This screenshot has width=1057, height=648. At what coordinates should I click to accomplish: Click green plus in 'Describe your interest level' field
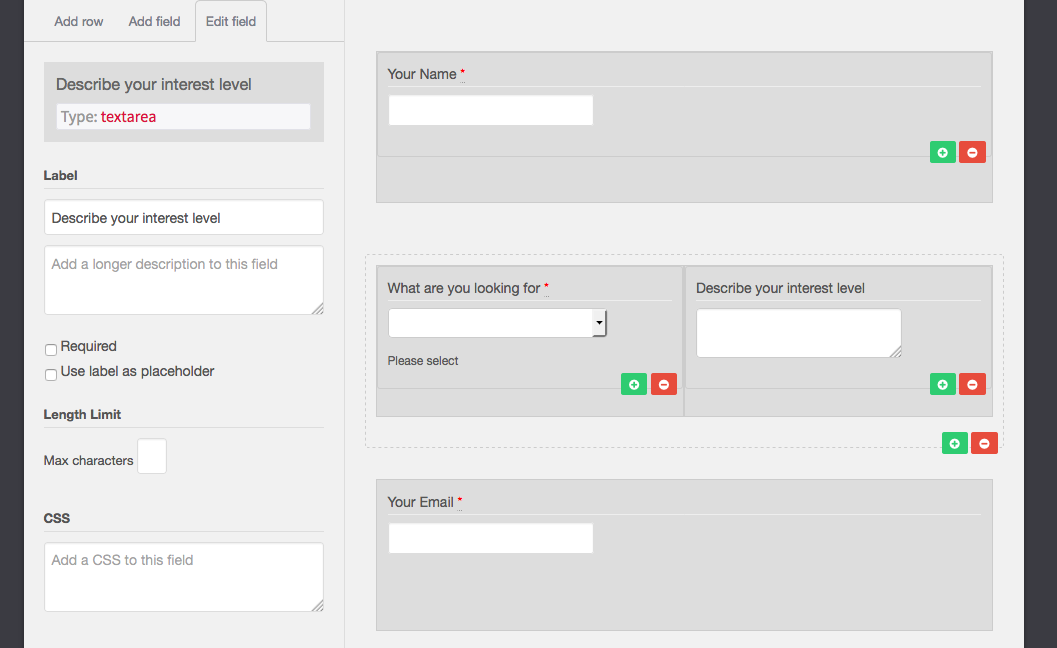(942, 384)
